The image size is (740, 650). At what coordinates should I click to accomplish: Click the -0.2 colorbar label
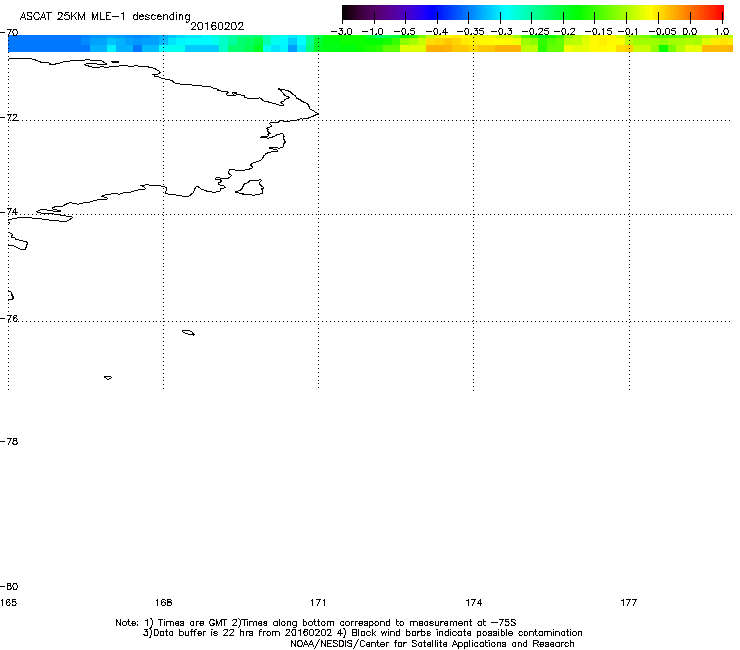[565, 32]
